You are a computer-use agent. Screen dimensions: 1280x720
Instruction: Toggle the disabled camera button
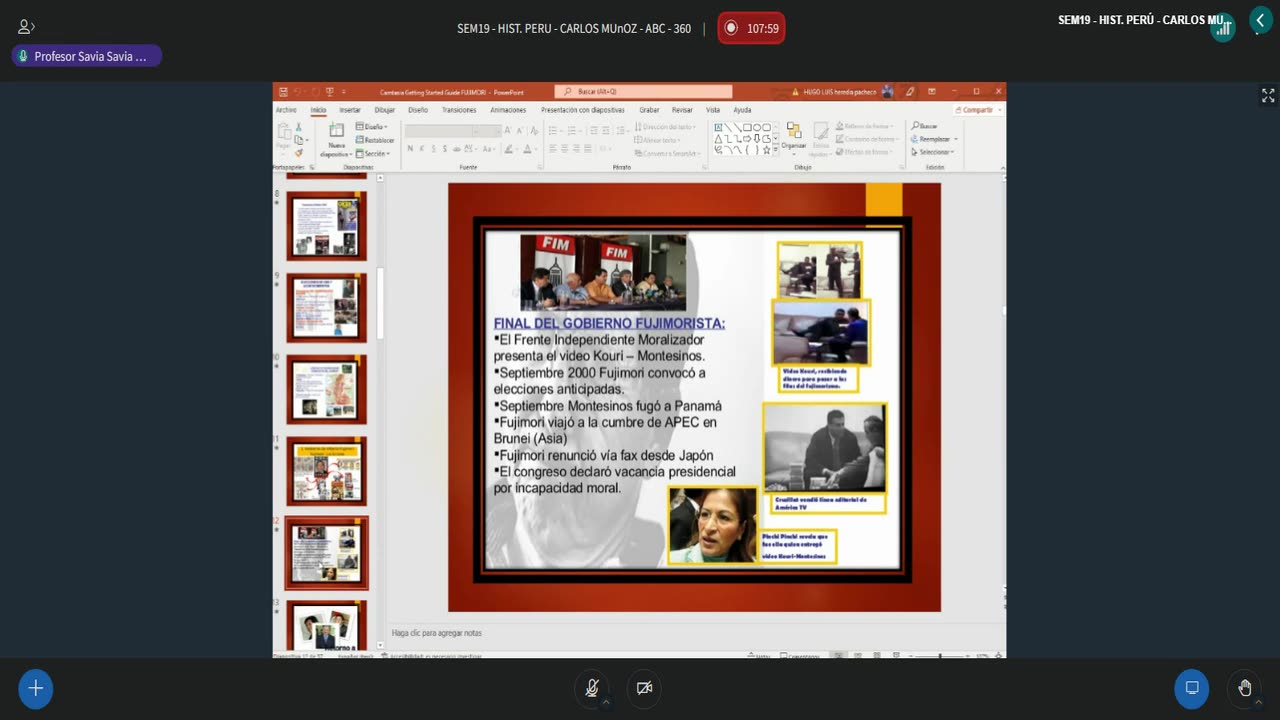click(644, 688)
